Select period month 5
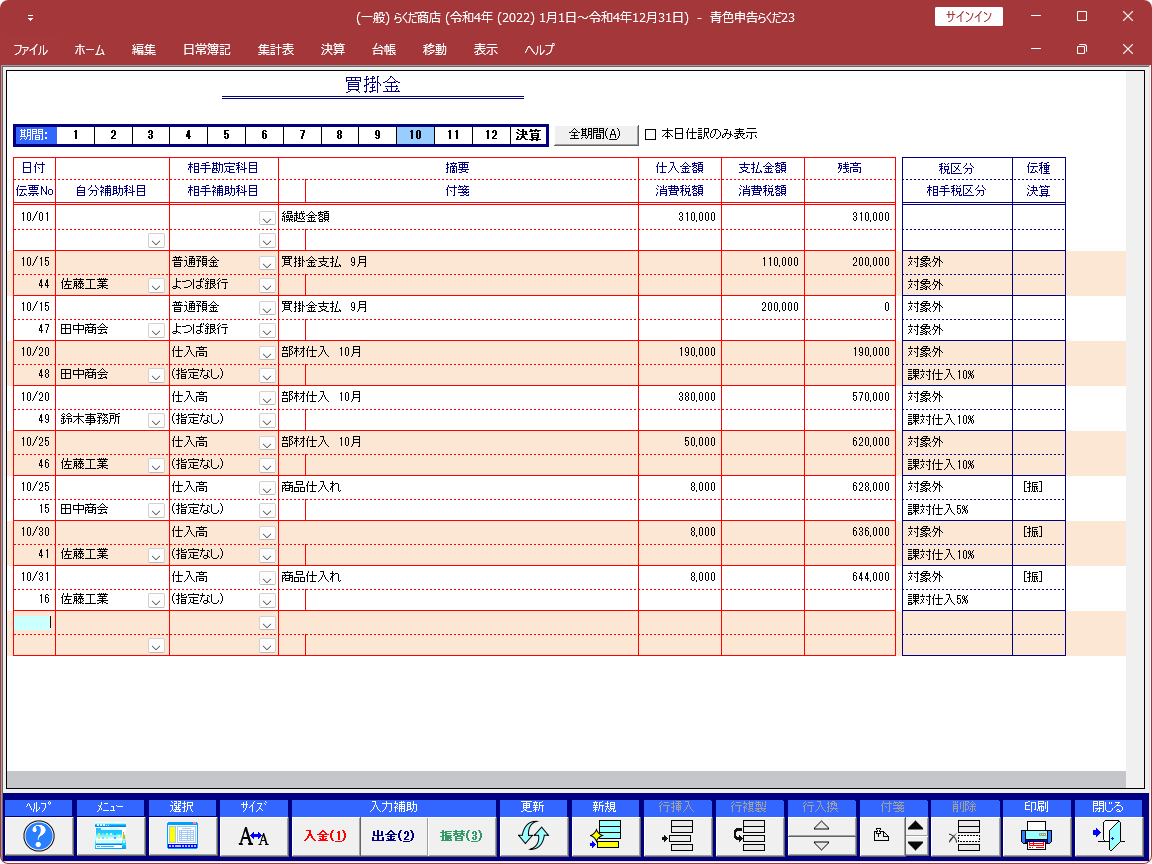The height and width of the screenshot is (864, 1152). [226, 135]
